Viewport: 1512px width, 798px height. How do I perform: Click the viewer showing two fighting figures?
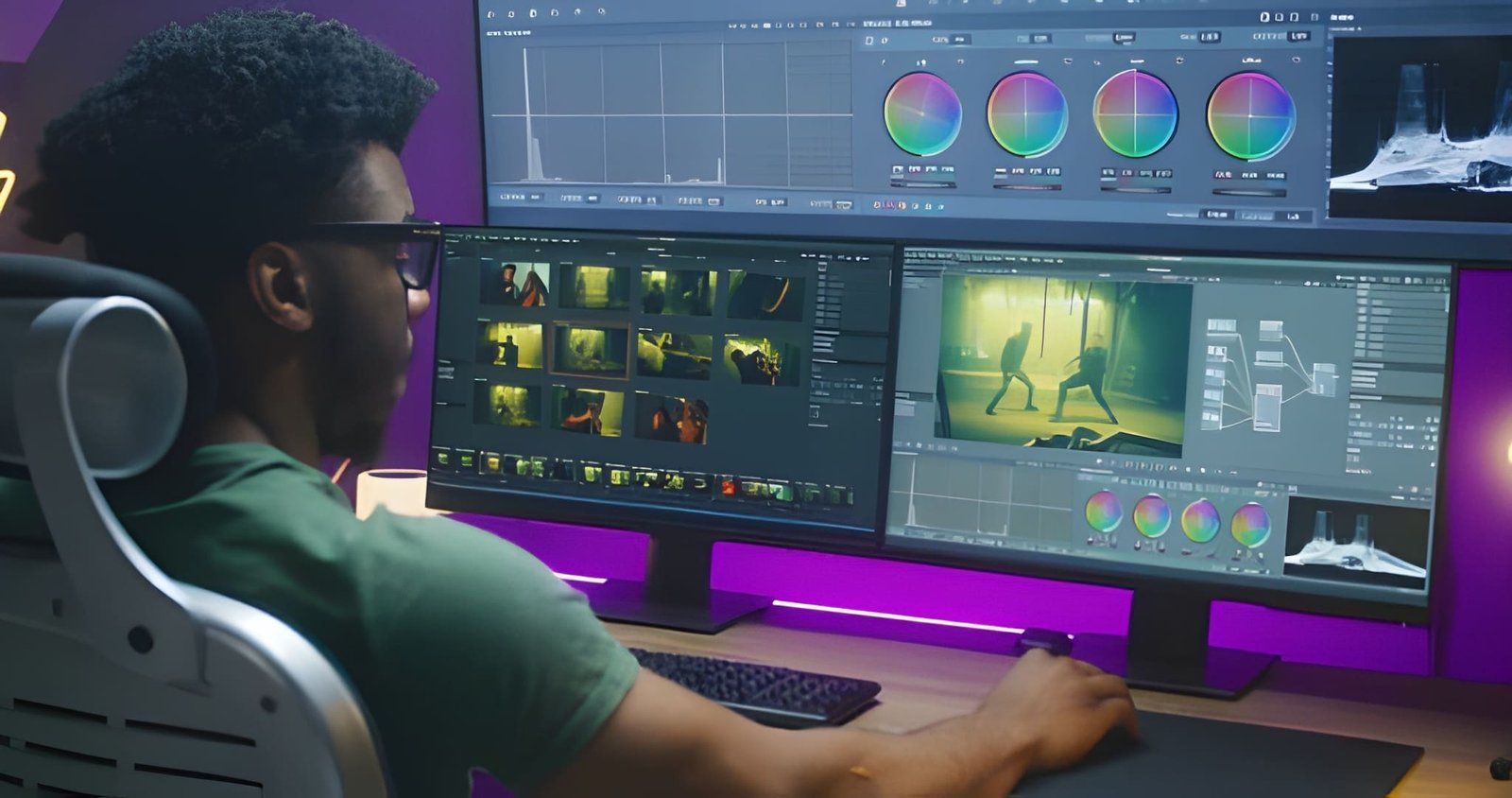coord(1062,365)
